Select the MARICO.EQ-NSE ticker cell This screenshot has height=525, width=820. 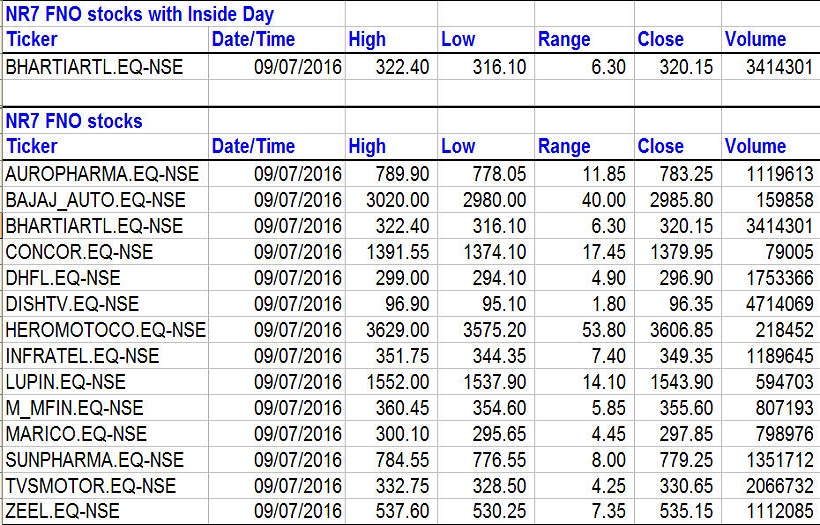click(x=76, y=434)
